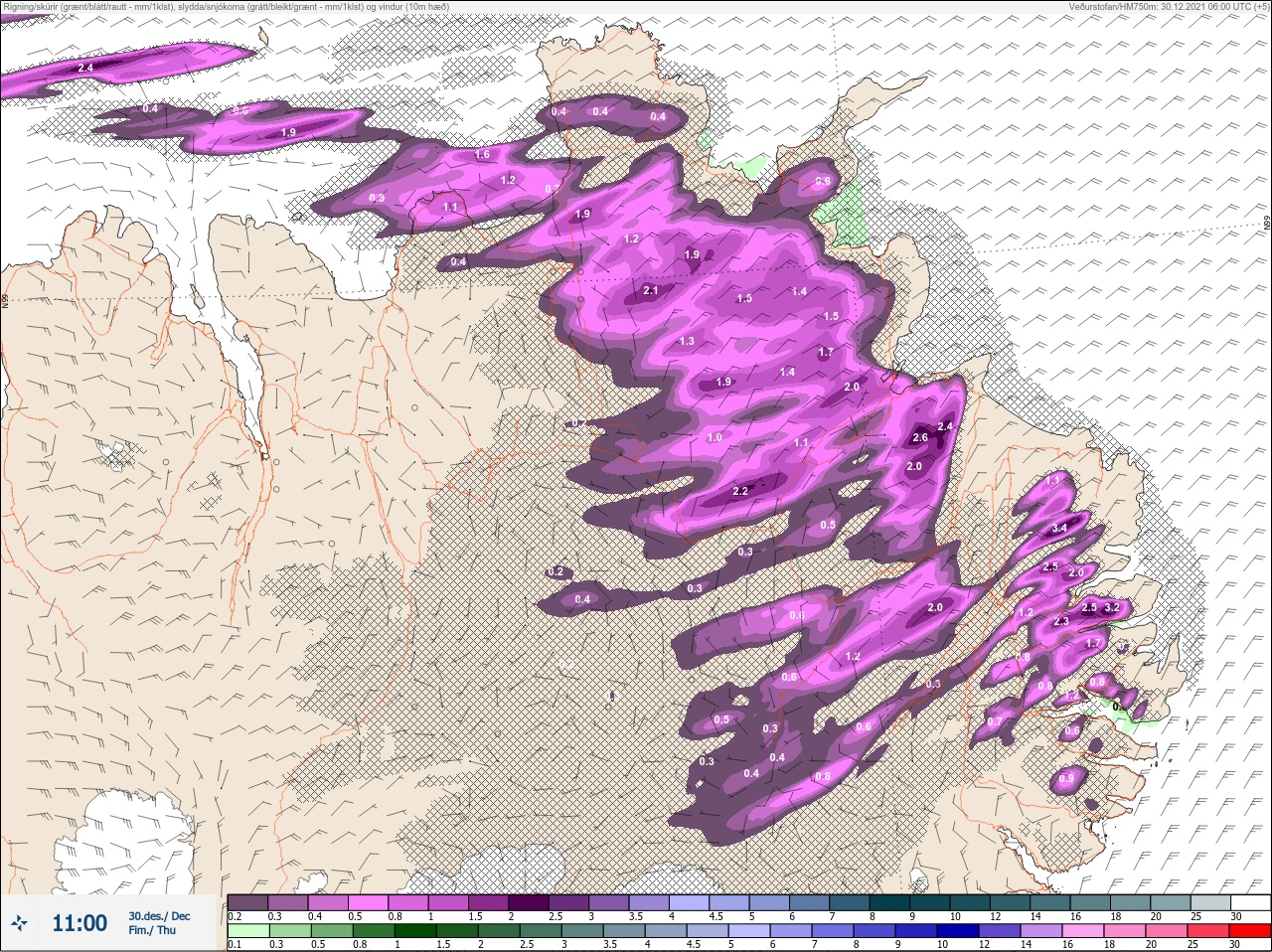Click the date label '30.des./ Dec'
Viewport: 1272px width, 952px height.
click(x=159, y=915)
